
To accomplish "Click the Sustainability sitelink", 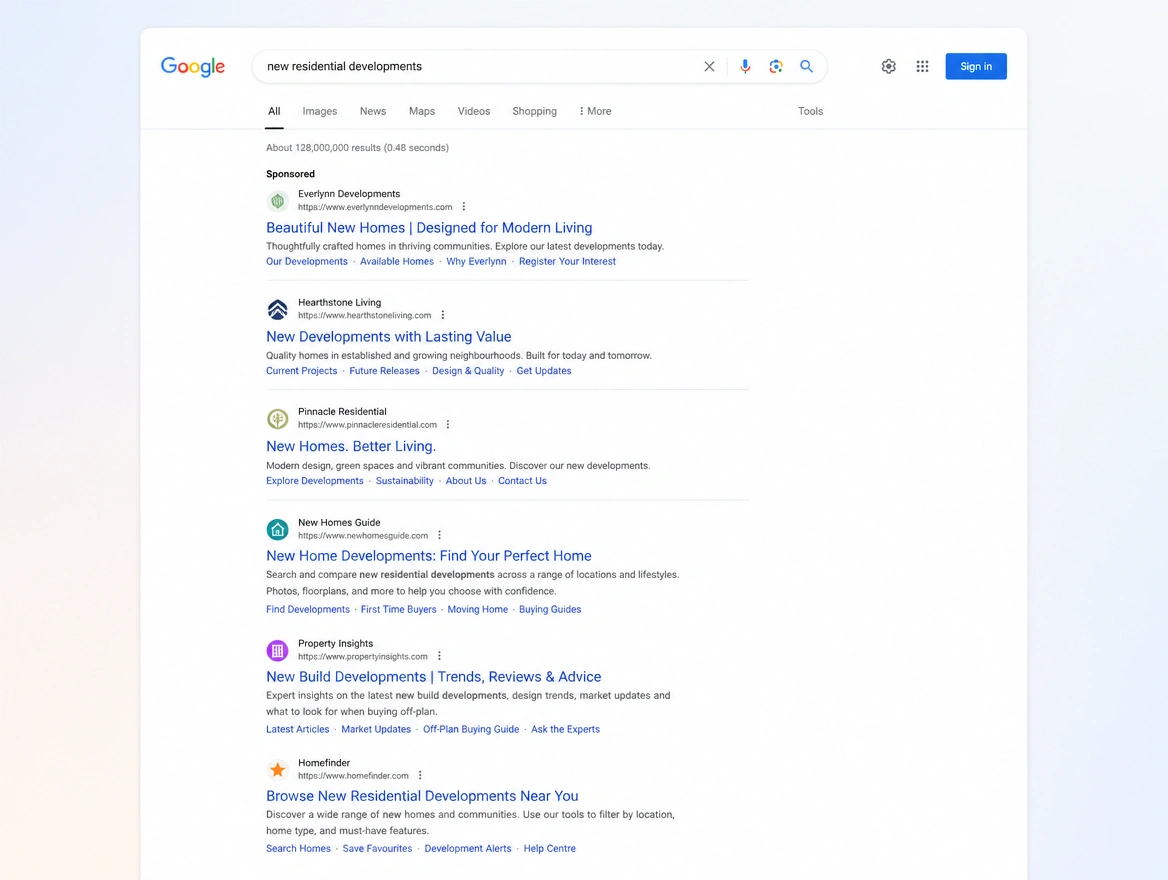I will coord(404,481).
